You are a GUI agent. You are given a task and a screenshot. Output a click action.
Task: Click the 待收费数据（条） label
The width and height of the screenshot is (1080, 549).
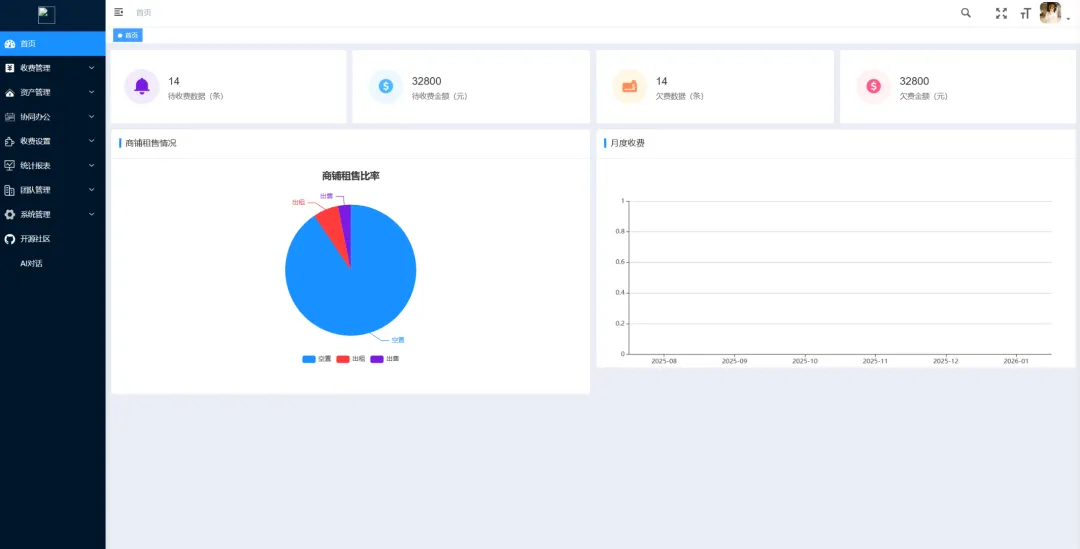click(x=196, y=96)
